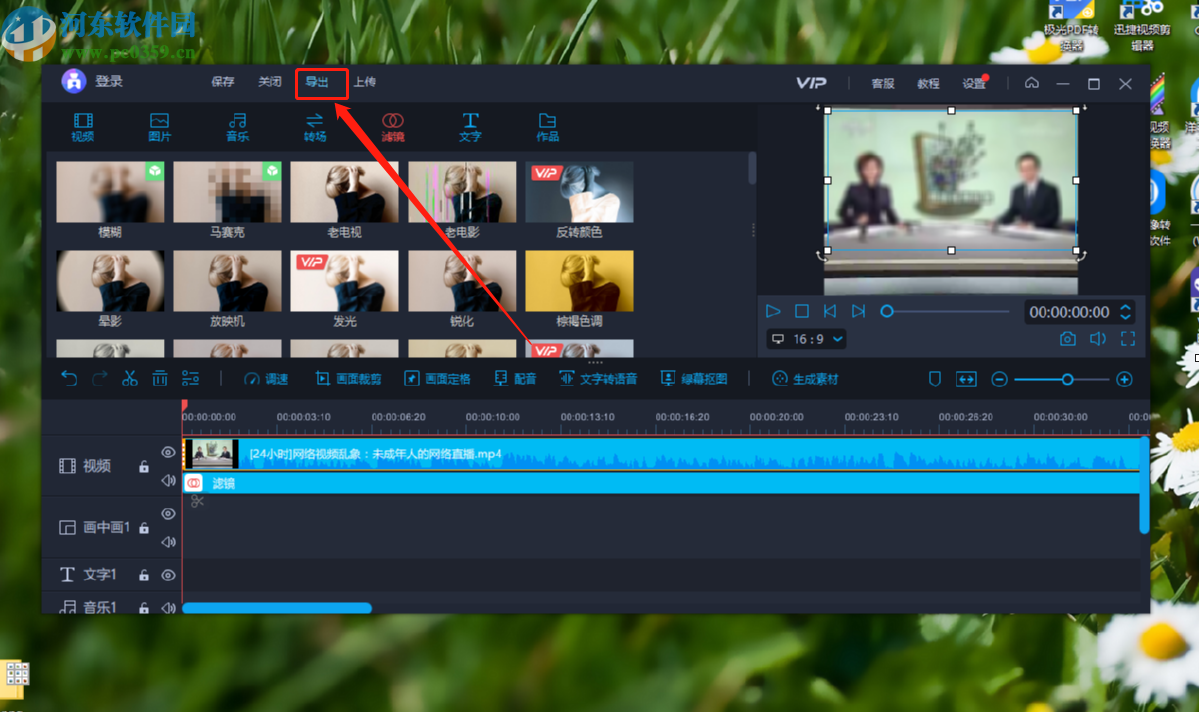
Task: Click the timecode up stepper arrow
Action: point(1125,307)
